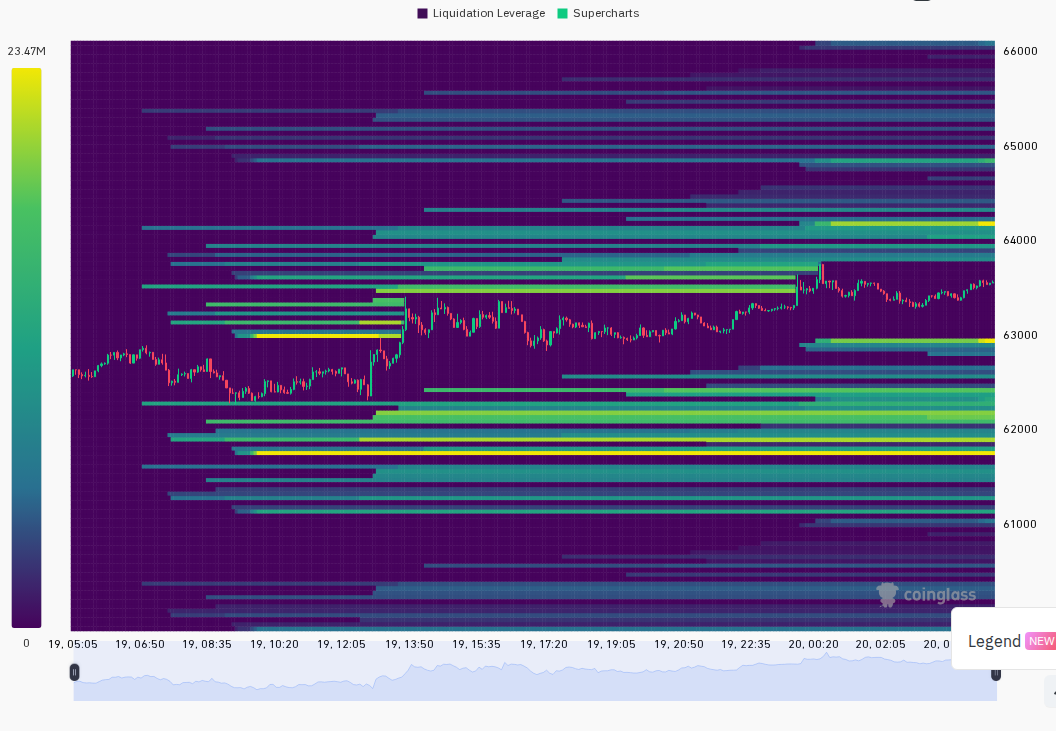Click the 62000 price axis label
Image resolution: width=1056 pixels, height=731 pixels.
(x=1020, y=429)
